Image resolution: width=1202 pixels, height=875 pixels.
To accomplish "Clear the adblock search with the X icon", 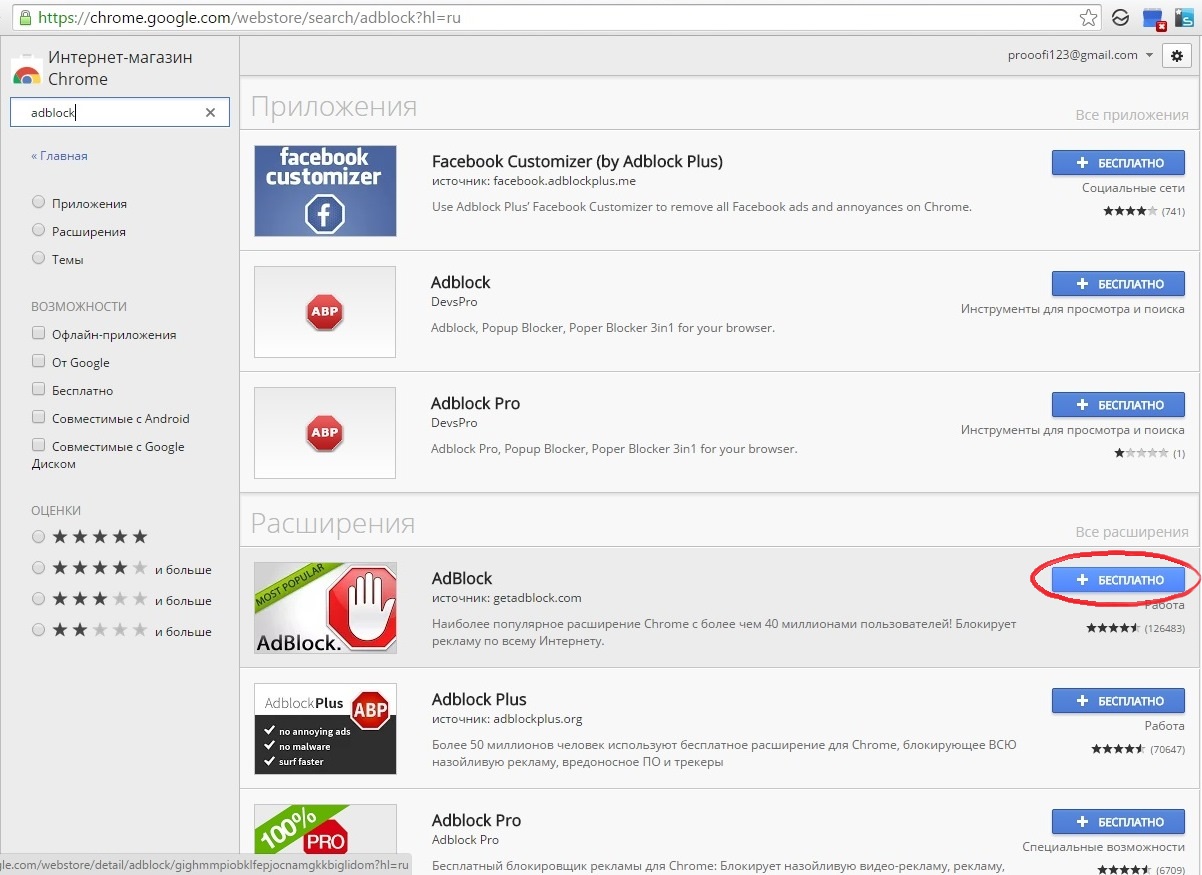I will (210, 113).
